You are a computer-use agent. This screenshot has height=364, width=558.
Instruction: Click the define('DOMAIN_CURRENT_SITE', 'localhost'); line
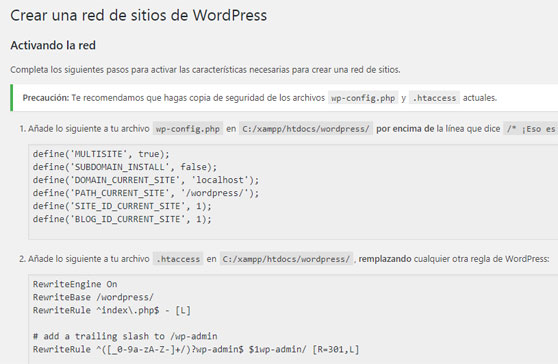click(146, 180)
